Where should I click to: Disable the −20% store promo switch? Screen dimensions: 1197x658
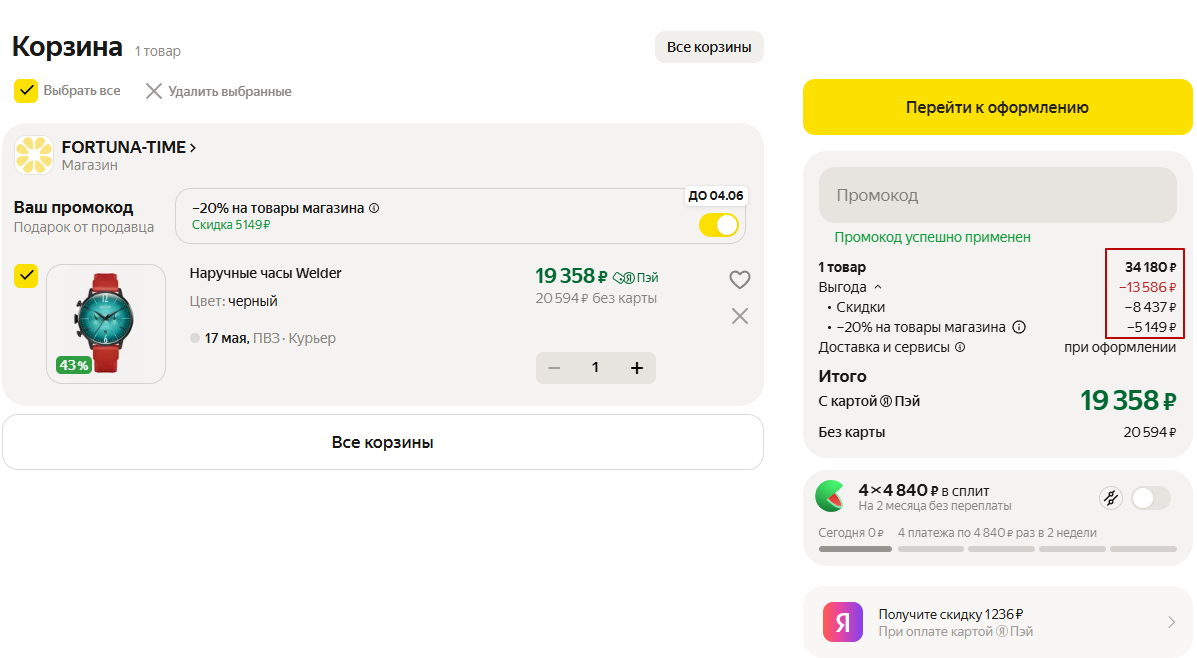718,225
